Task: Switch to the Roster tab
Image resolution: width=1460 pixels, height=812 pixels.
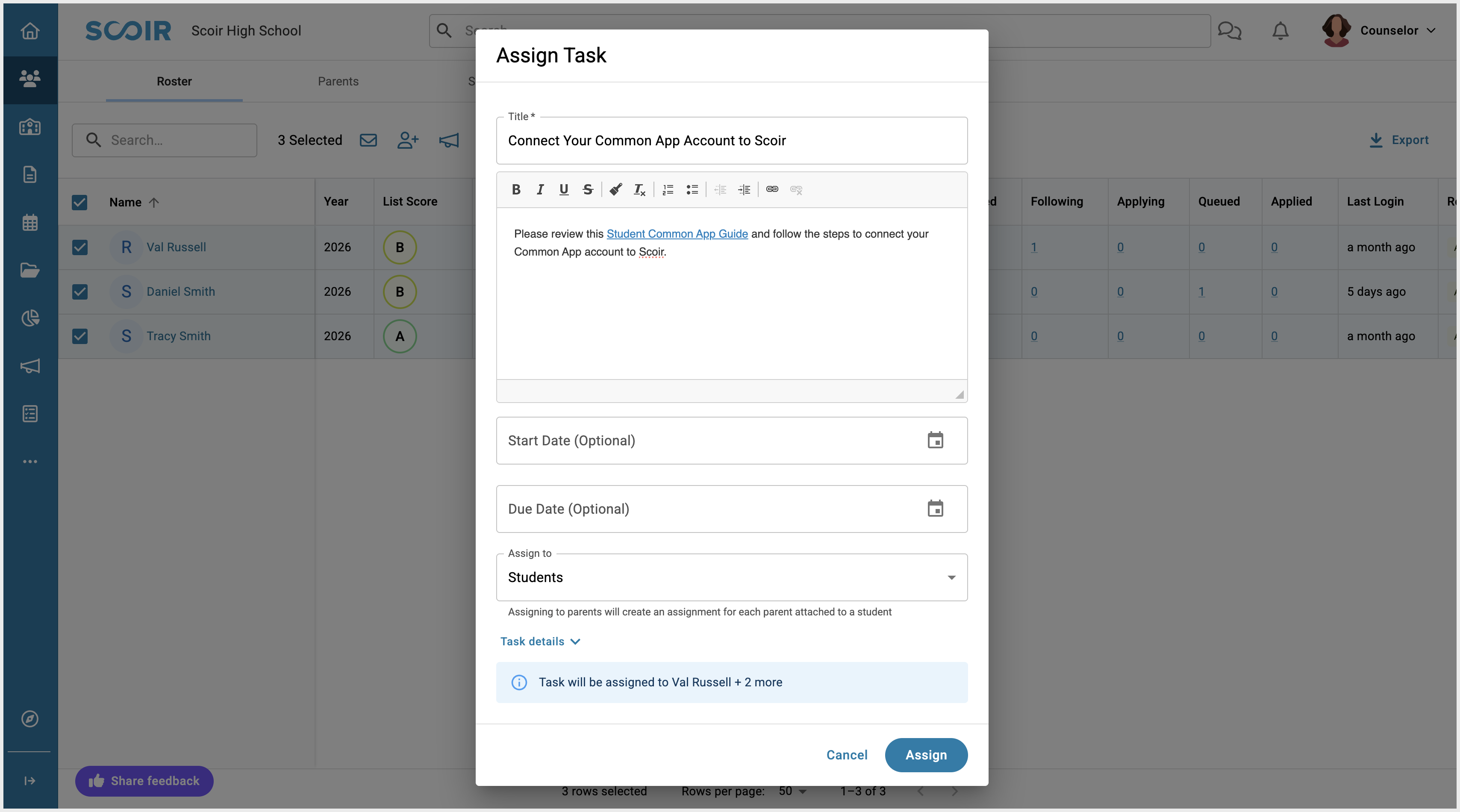Action: tap(174, 81)
